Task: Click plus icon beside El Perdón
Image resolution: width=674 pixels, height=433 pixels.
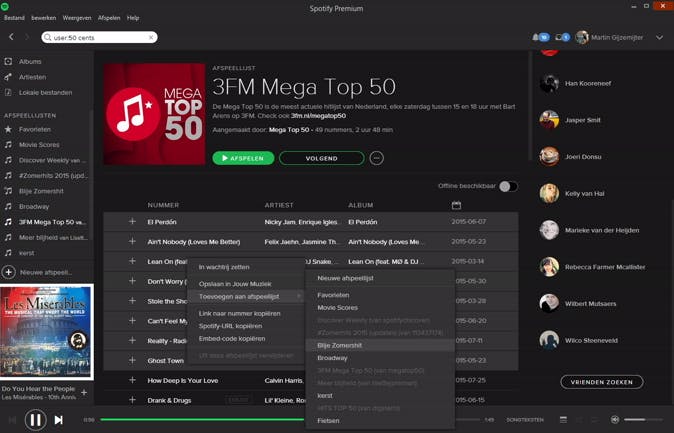Action: (132, 222)
